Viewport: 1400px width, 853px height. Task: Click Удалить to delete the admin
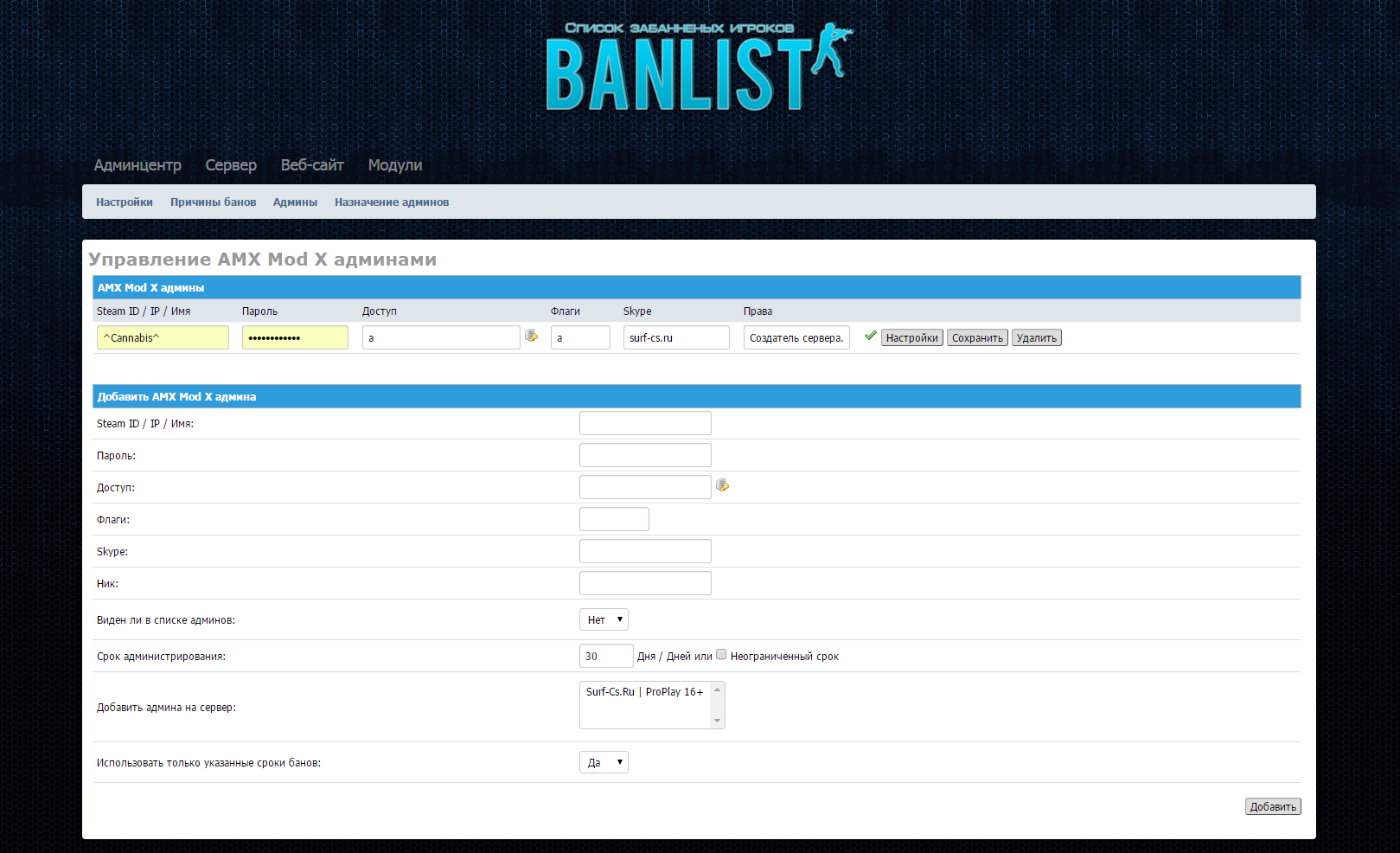pyautogui.click(x=1037, y=338)
